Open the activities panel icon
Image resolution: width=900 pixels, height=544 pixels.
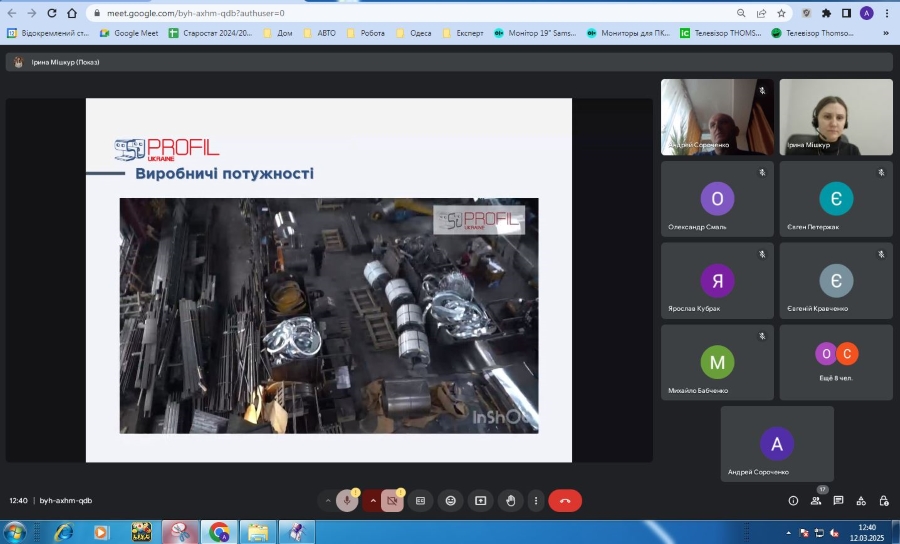click(861, 500)
